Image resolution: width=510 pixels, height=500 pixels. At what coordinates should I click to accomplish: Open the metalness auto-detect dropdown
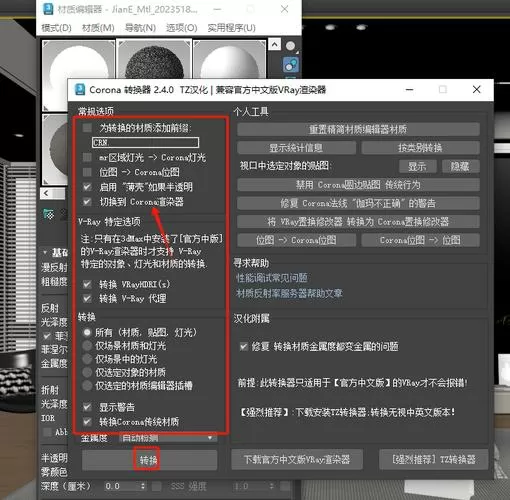(x=168, y=438)
